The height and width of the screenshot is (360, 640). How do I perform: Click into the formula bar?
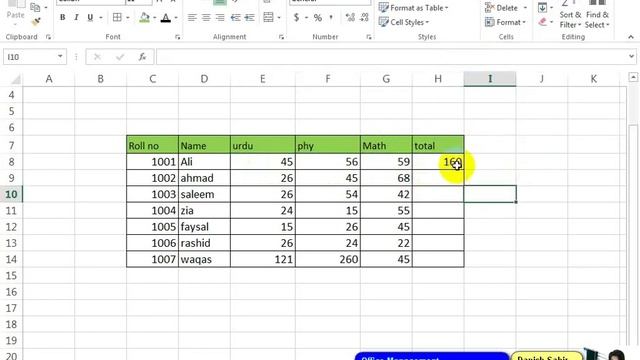391,57
